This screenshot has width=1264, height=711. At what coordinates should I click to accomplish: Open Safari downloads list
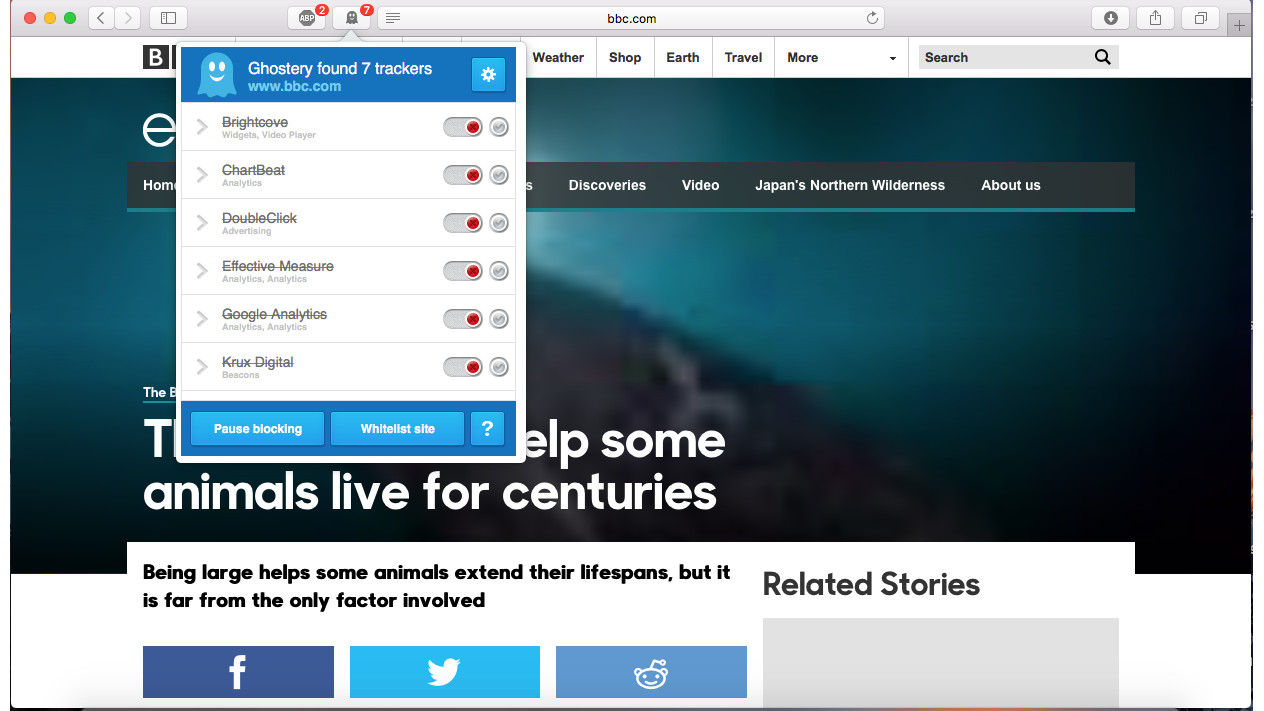[1111, 18]
